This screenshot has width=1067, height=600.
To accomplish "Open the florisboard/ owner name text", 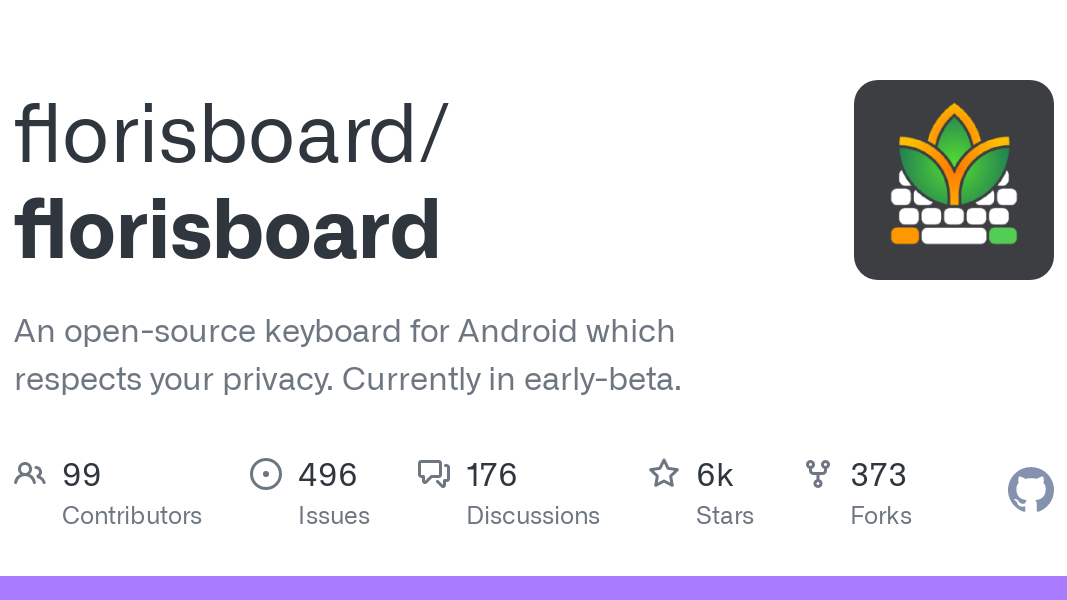I will click(231, 134).
